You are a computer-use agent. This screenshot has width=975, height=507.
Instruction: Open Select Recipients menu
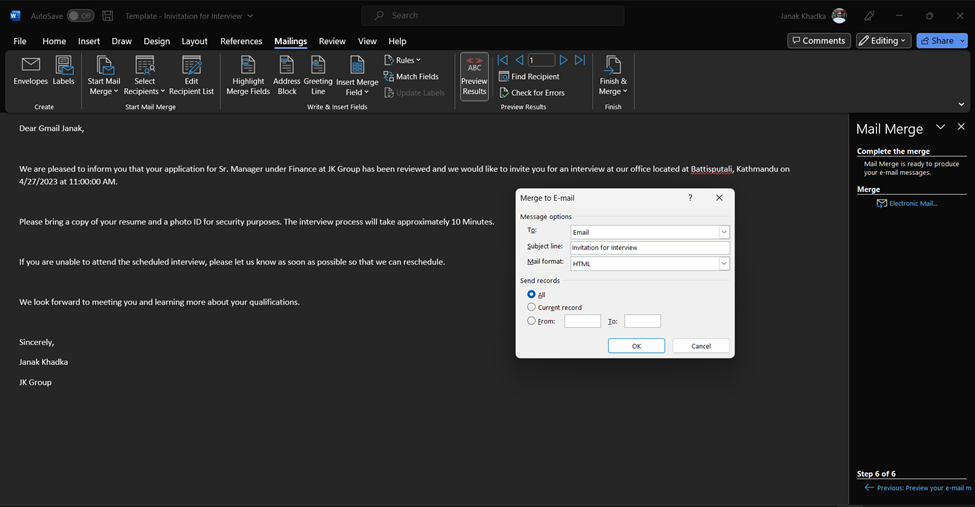pyautogui.click(x=144, y=75)
